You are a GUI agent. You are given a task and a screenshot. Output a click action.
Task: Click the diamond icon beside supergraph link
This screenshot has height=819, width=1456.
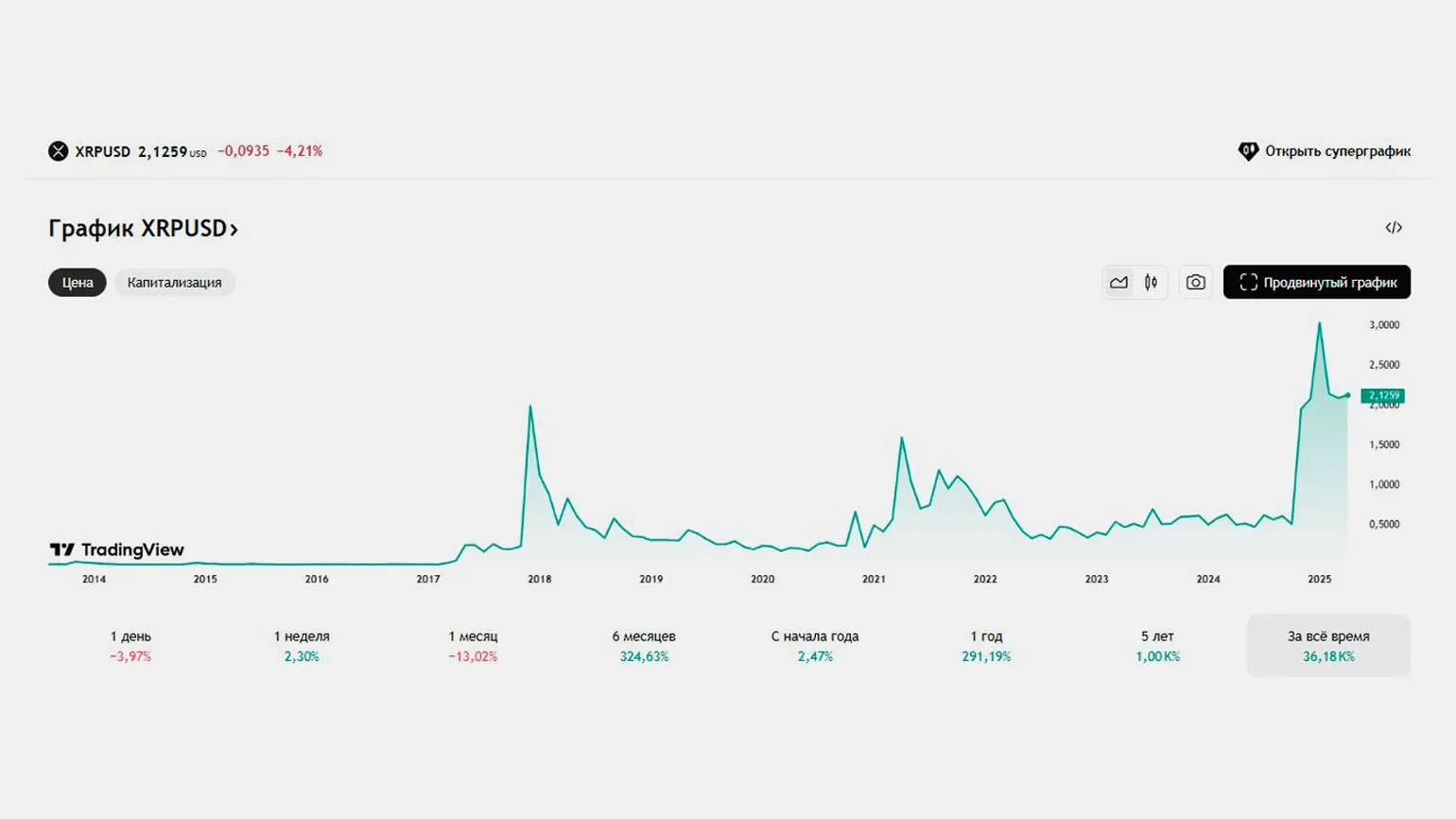pyautogui.click(x=1248, y=151)
